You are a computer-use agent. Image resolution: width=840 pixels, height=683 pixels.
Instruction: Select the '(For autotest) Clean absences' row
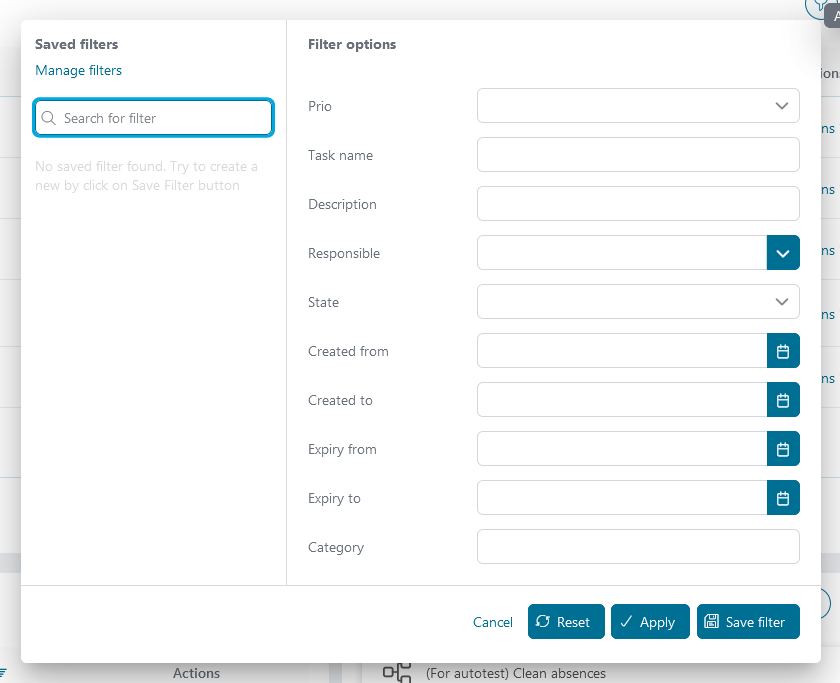pyautogui.click(x=515, y=673)
